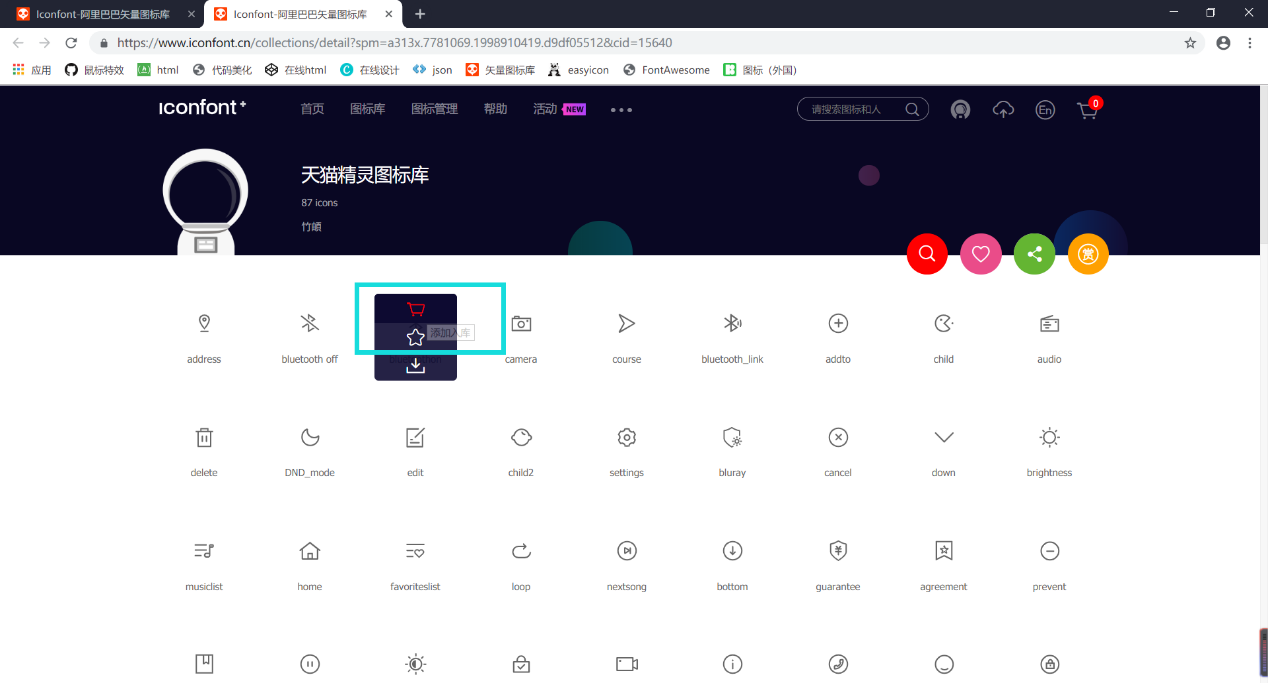Click the cloud upload icon
The height and width of the screenshot is (683, 1268).
tap(1003, 110)
